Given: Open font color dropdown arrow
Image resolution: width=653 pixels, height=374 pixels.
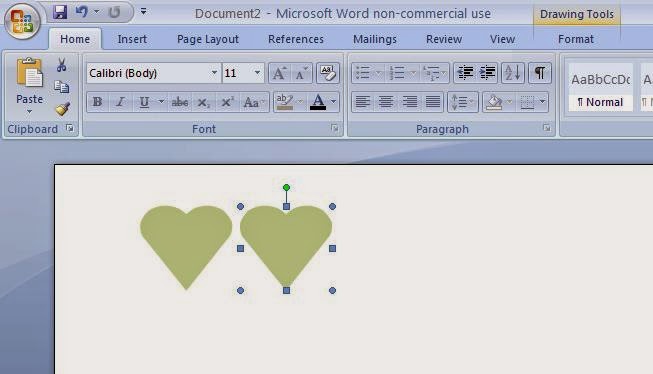Looking at the screenshot, I should coord(333,102).
